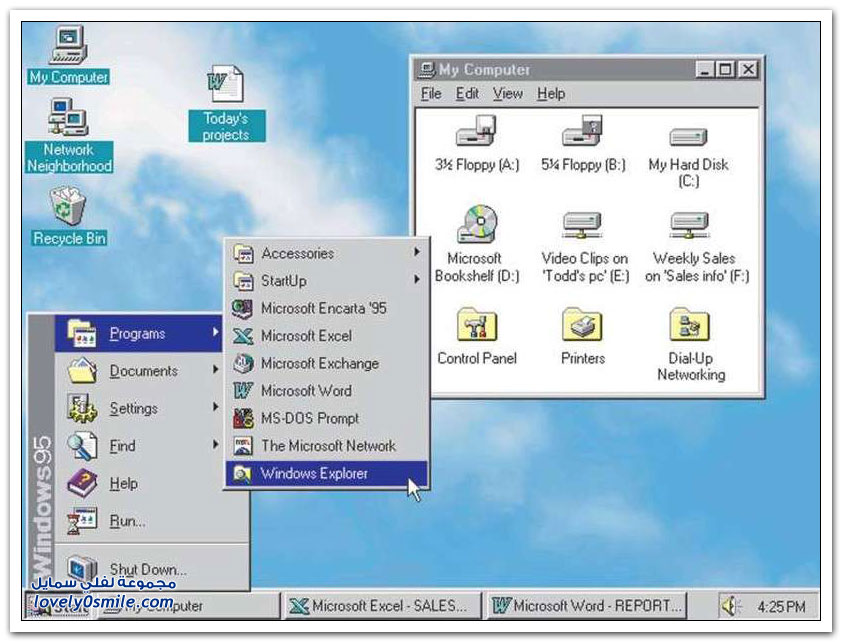The width and height of the screenshot is (842, 642).
Task: Click the "The Microsoft Network" menu text
Action: [328, 446]
